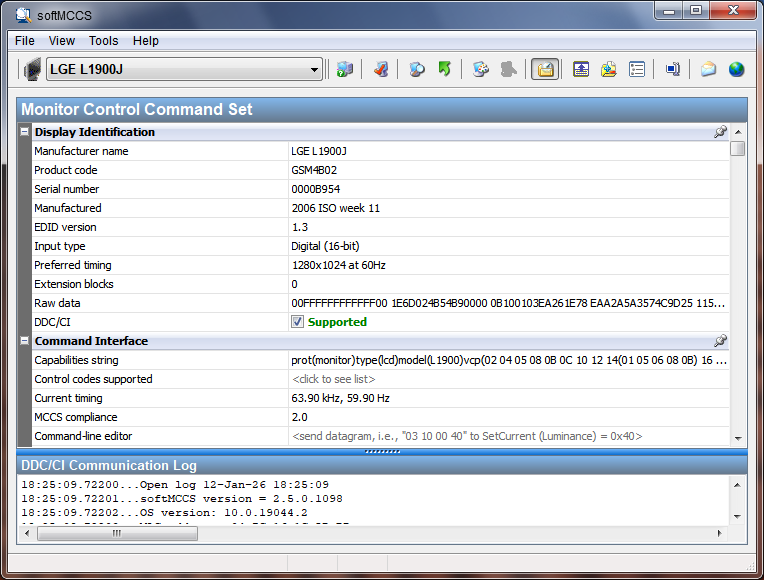Viewport: 764px width, 580px height.
Task: Select the Serial number value 0000B954
Action: click(316, 189)
